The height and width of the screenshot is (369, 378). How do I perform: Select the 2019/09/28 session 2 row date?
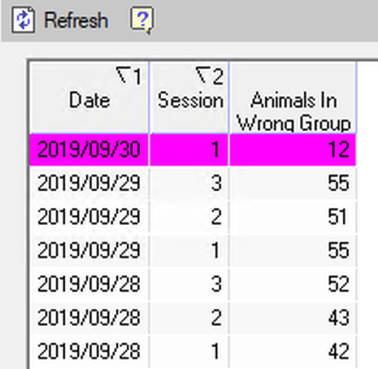tap(89, 318)
